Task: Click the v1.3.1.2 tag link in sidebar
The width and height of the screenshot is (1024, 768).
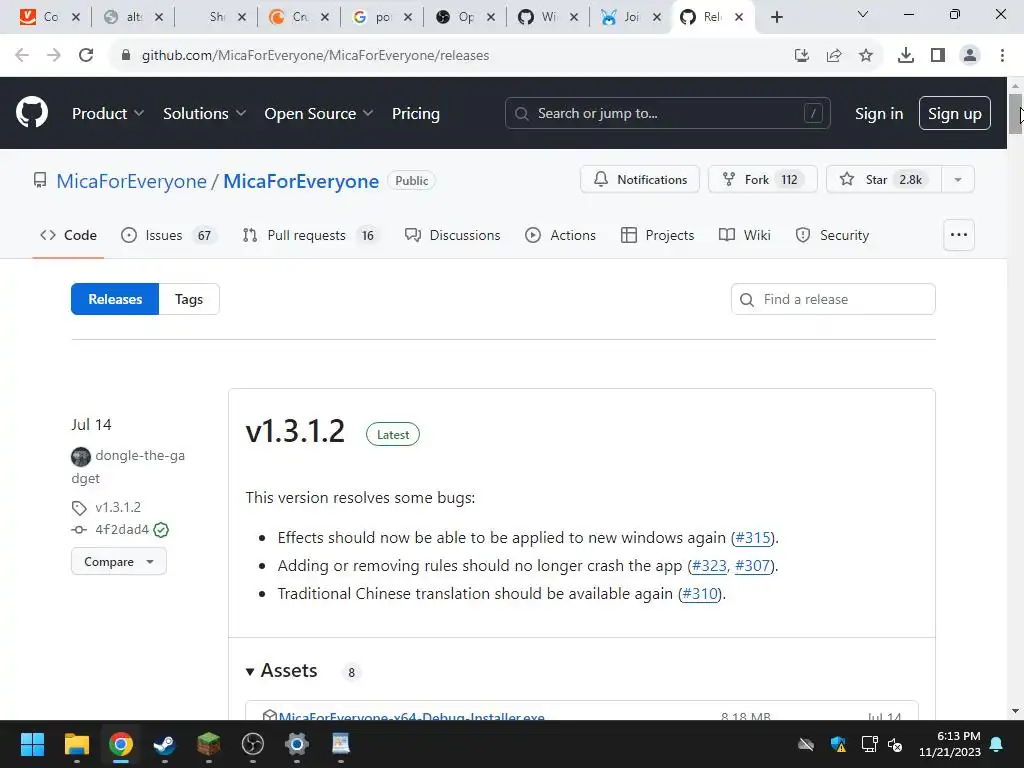Action: click(118, 507)
